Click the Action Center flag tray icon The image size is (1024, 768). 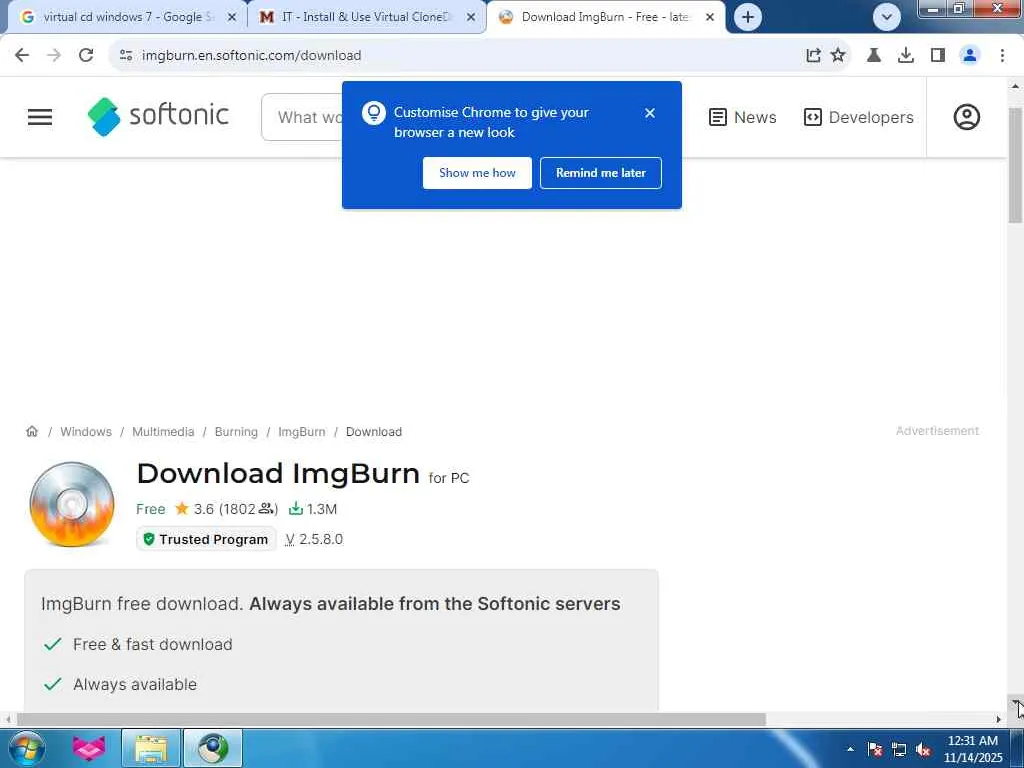coord(875,749)
